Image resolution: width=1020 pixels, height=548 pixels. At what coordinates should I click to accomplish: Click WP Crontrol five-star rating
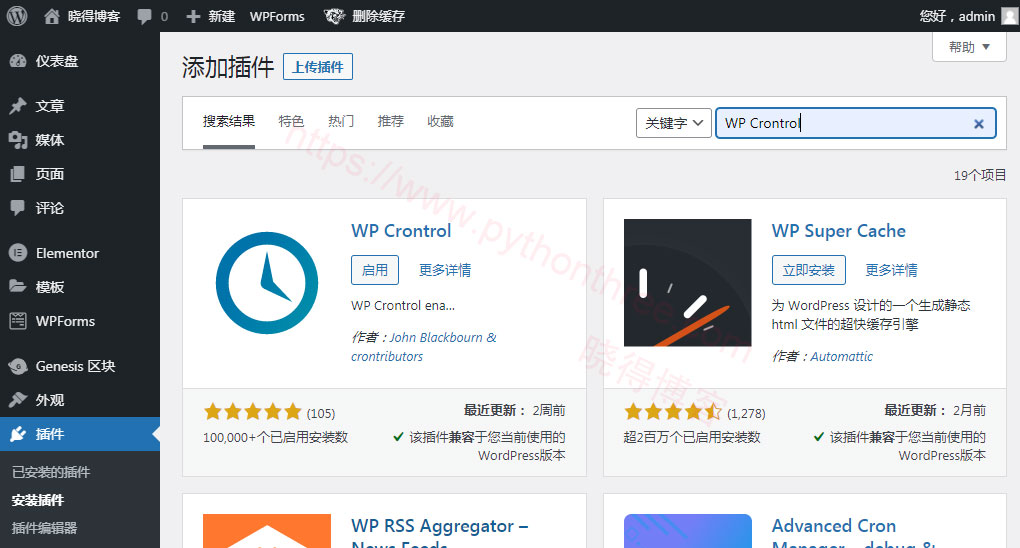tap(252, 412)
